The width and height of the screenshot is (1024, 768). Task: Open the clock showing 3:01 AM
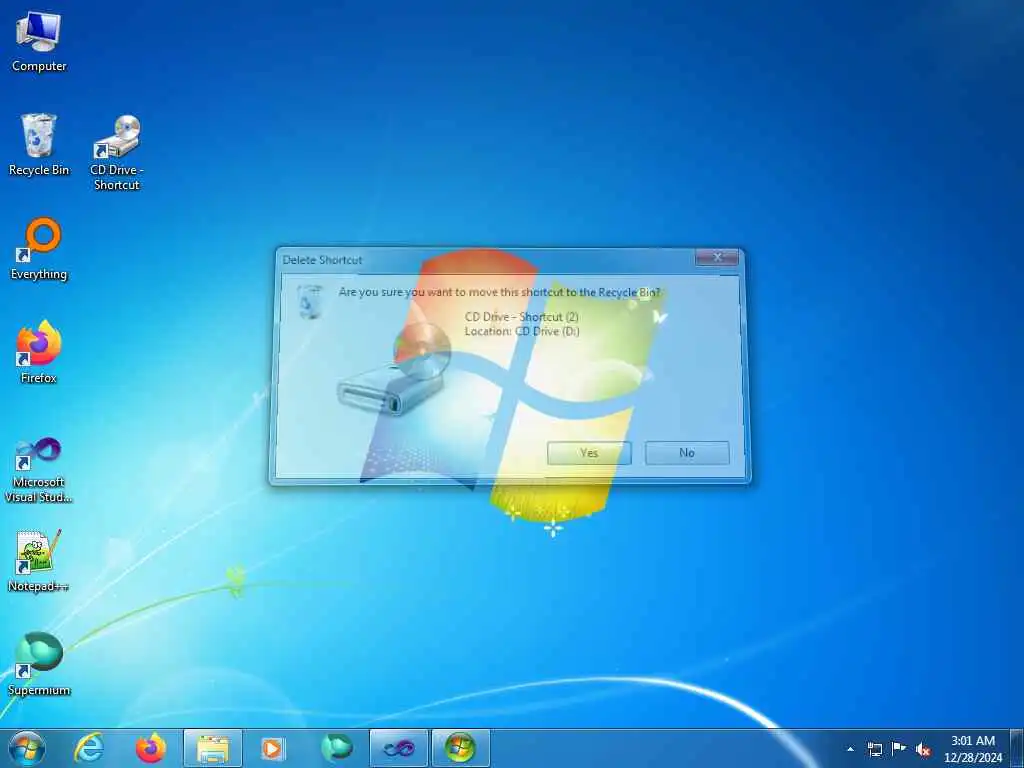972,748
